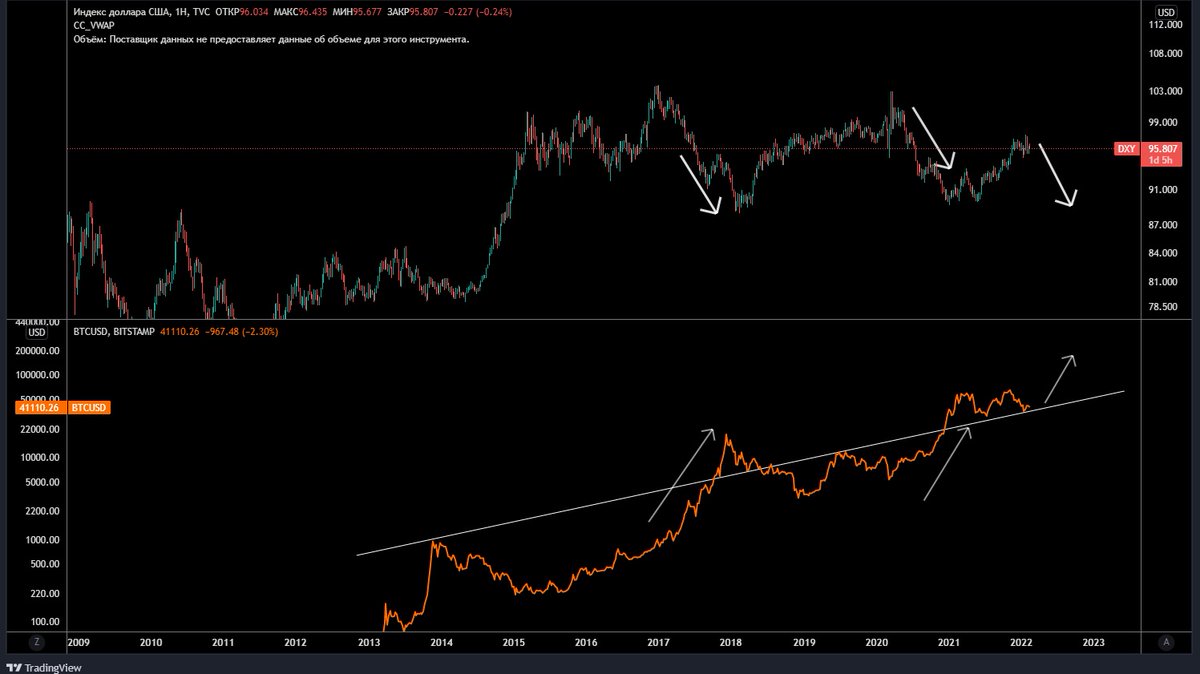Viewport: 1200px width, 674px height.
Task: Click the red DXY ticker label on price axis
Action: click(1126, 148)
